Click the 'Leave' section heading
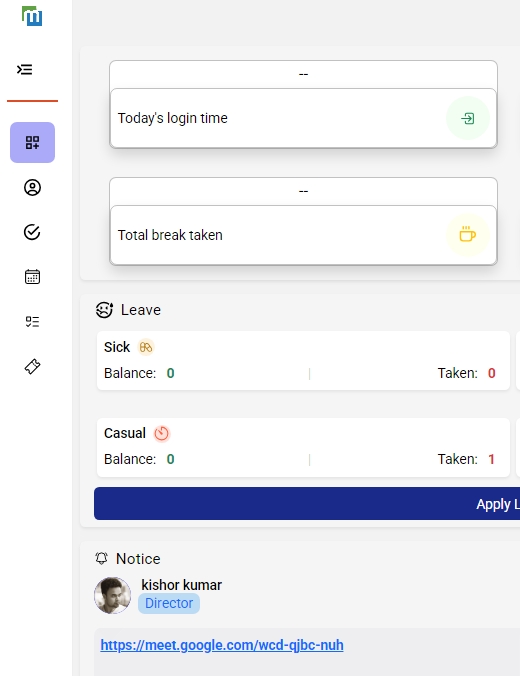This screenshot has width=520, height=676. click(141, 310)
